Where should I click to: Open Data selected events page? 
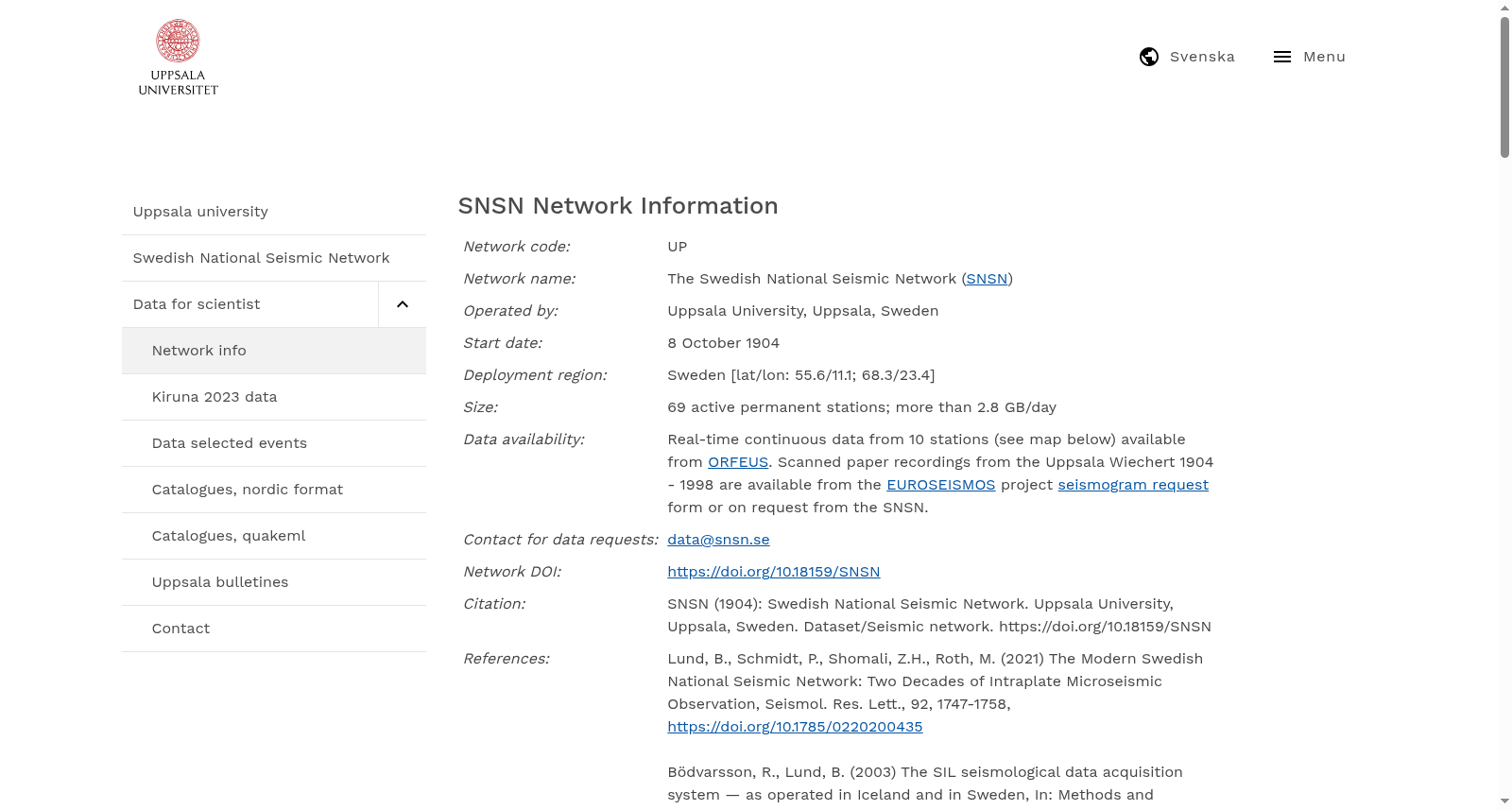click(274, 443)
